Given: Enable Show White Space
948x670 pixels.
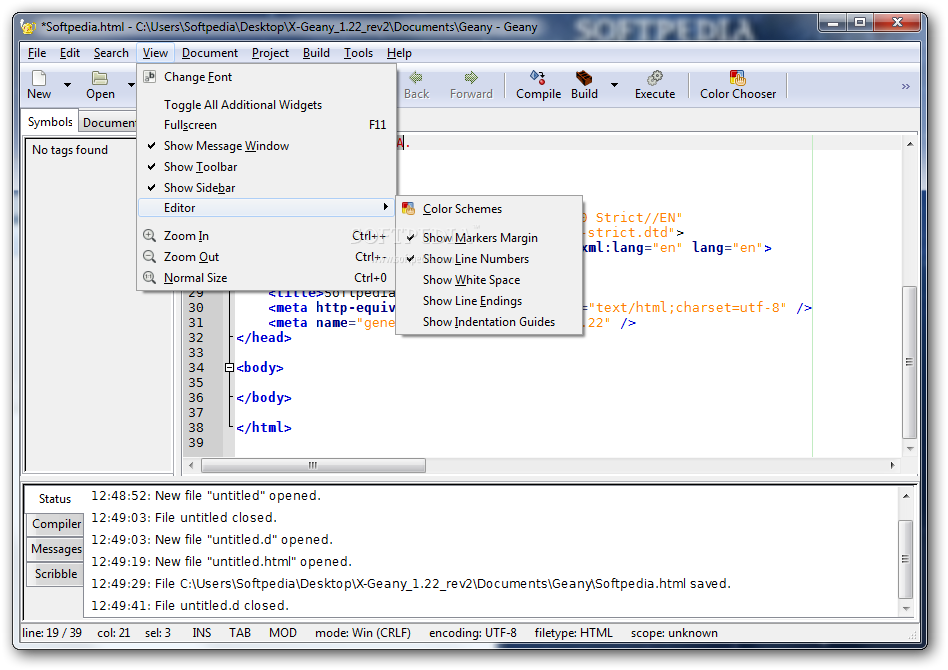Looking at the screenshot, I should [x=489, y=280].
